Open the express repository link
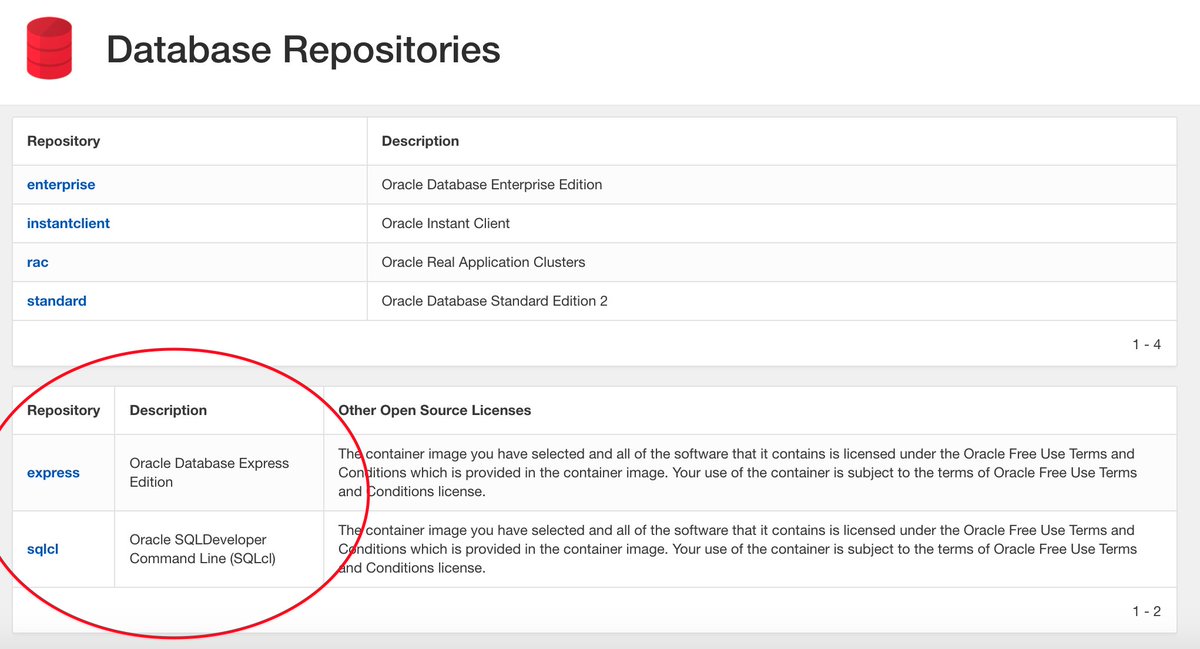The width and height of the screenshot is (1200, 649). 53,472
